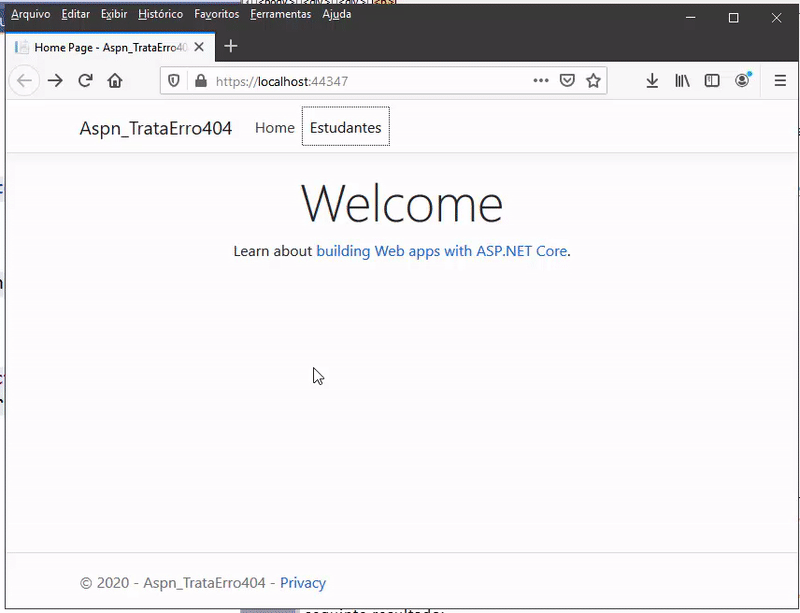Click the Forward navigation arrow
Screen dimensions: 800x613
point(55,81)
